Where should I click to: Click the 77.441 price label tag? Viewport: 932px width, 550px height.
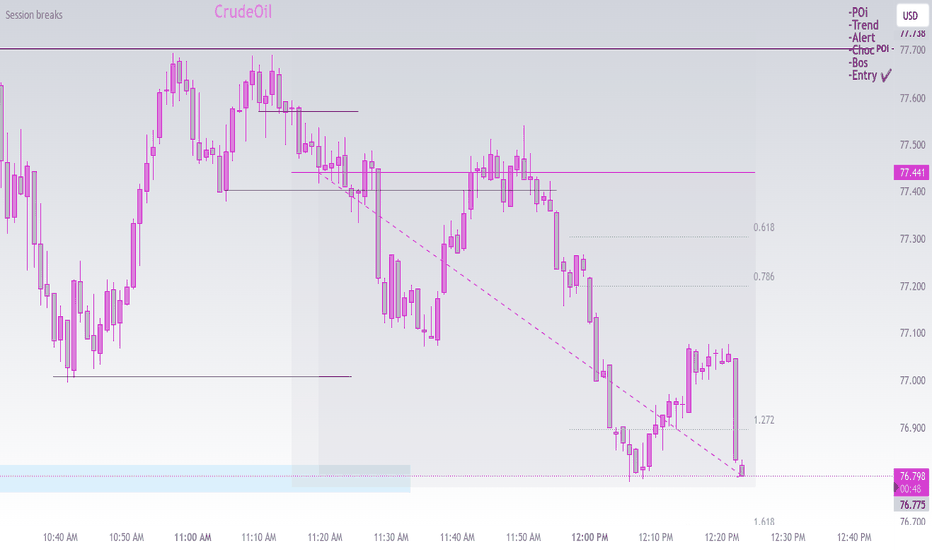click(911, 172)
